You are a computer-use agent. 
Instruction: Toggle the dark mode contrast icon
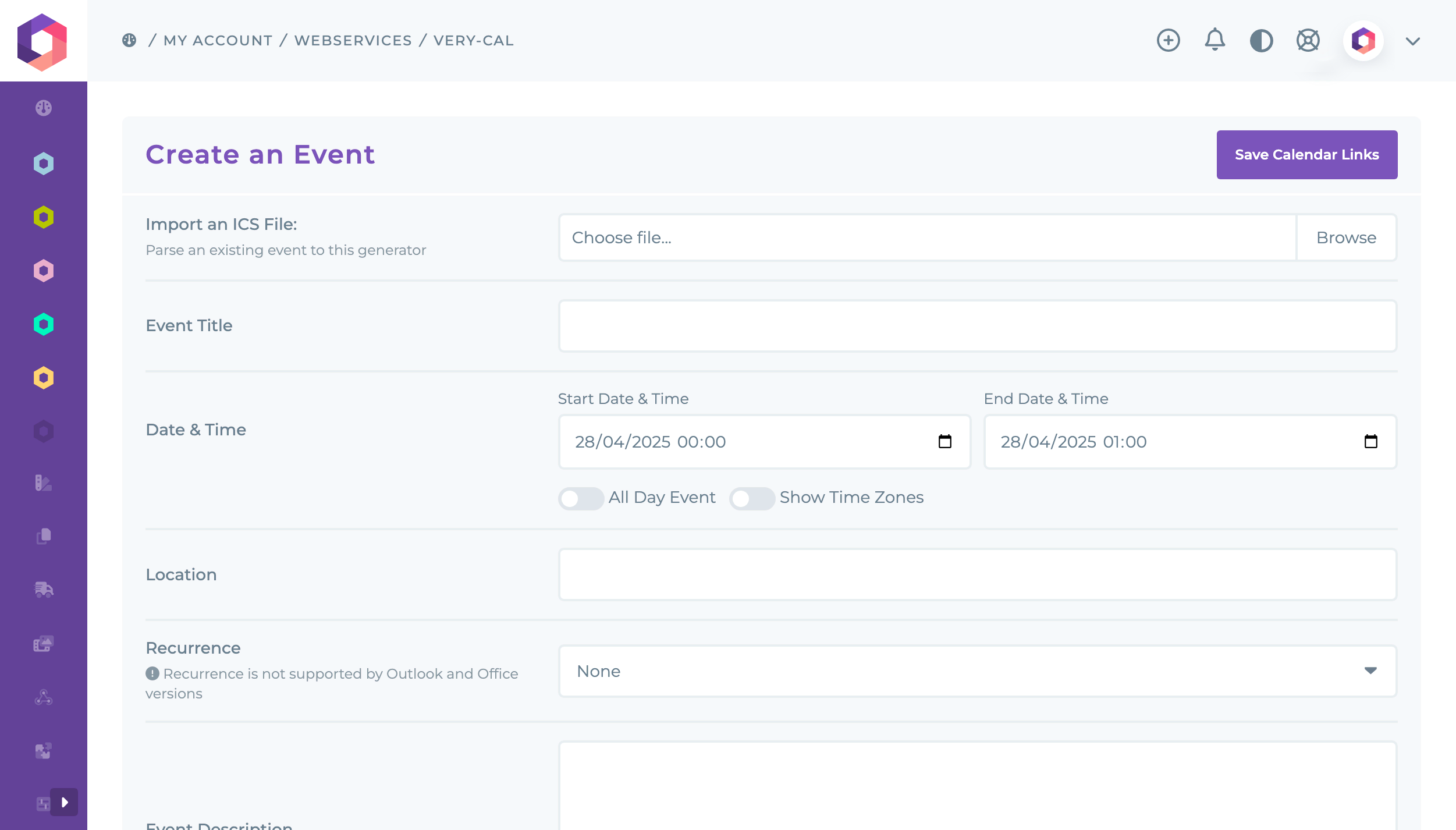(x=1261, y=41)
